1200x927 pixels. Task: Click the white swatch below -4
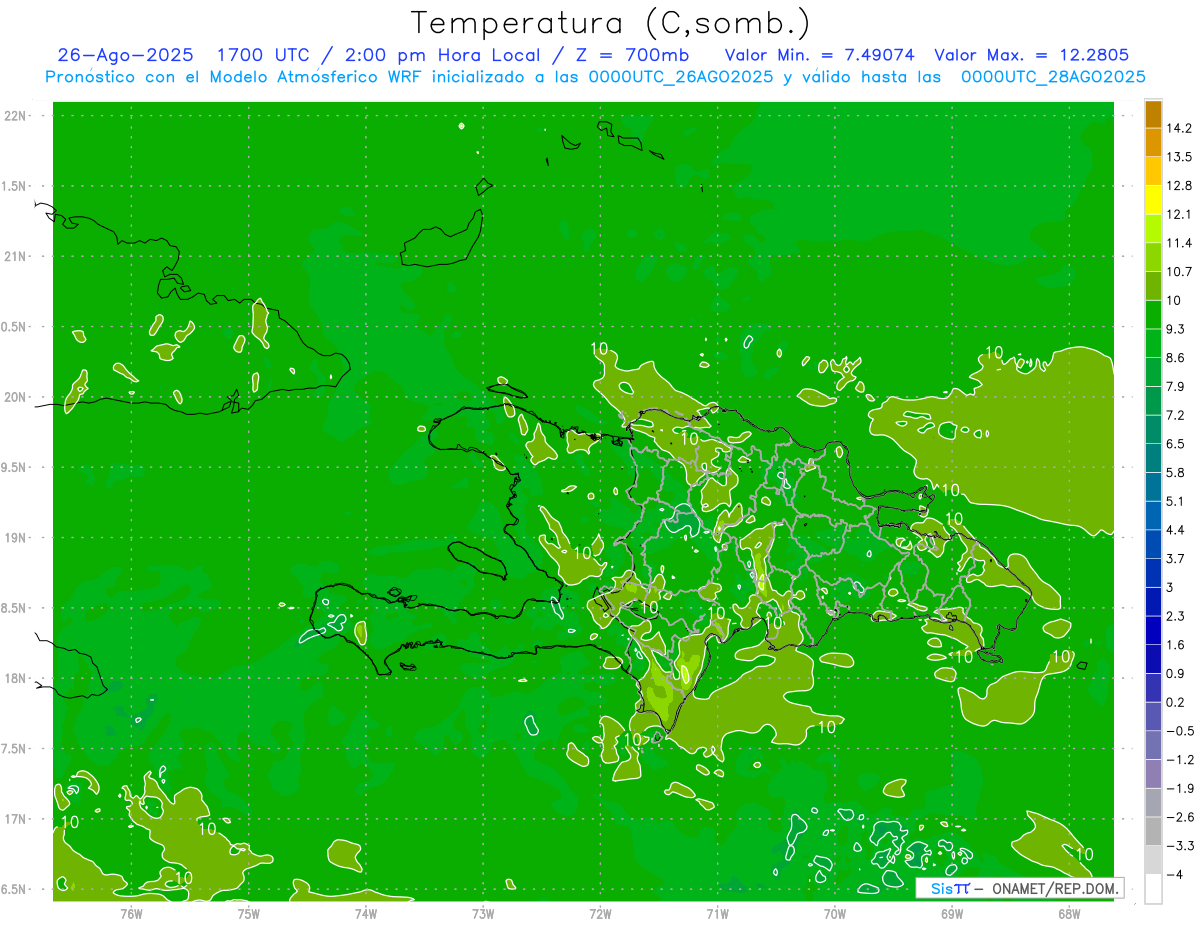(1153, 889)
